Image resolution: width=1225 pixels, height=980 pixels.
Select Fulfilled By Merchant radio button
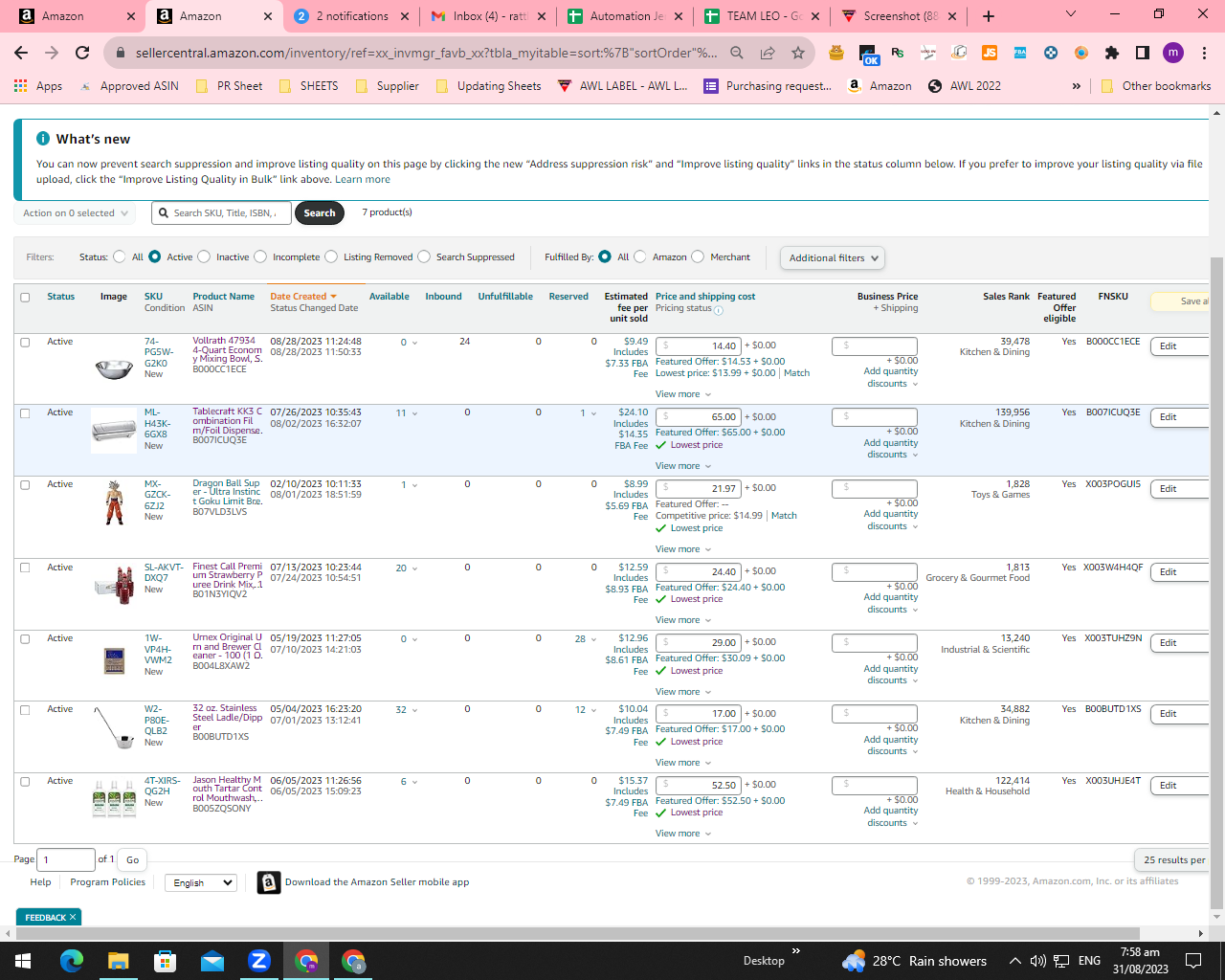coord(698,256)
